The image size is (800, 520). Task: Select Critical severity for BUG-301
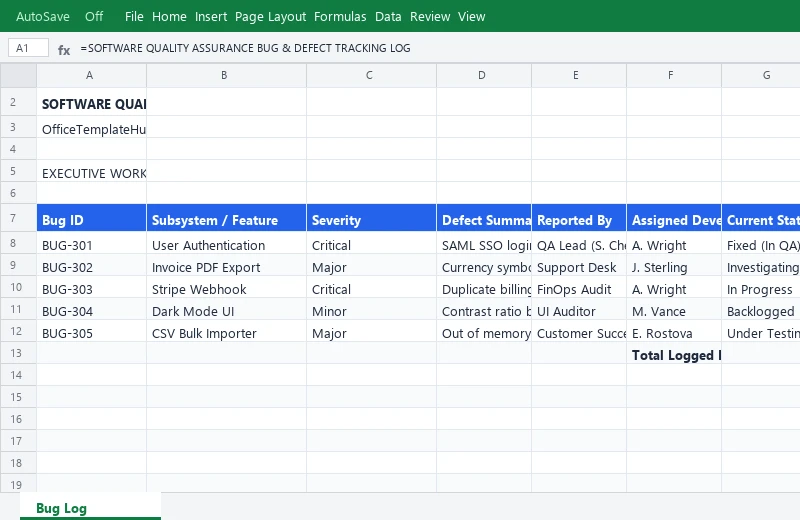tap(371, 243)
